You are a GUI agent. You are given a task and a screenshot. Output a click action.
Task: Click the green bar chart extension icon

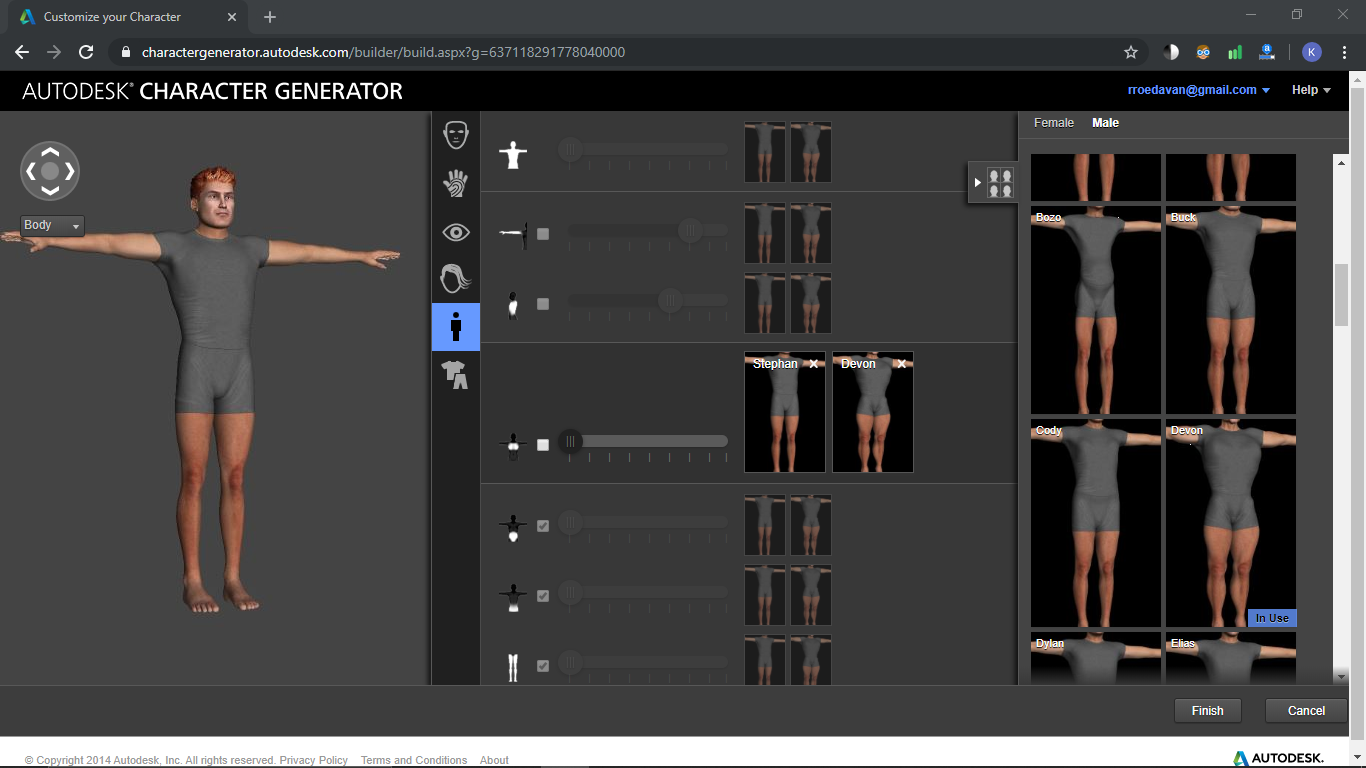[1235, 52]
